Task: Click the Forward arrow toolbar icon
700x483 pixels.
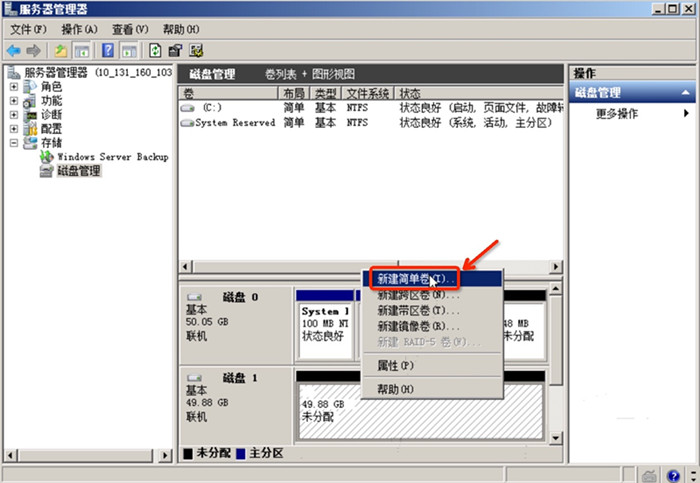Action: 33,51
